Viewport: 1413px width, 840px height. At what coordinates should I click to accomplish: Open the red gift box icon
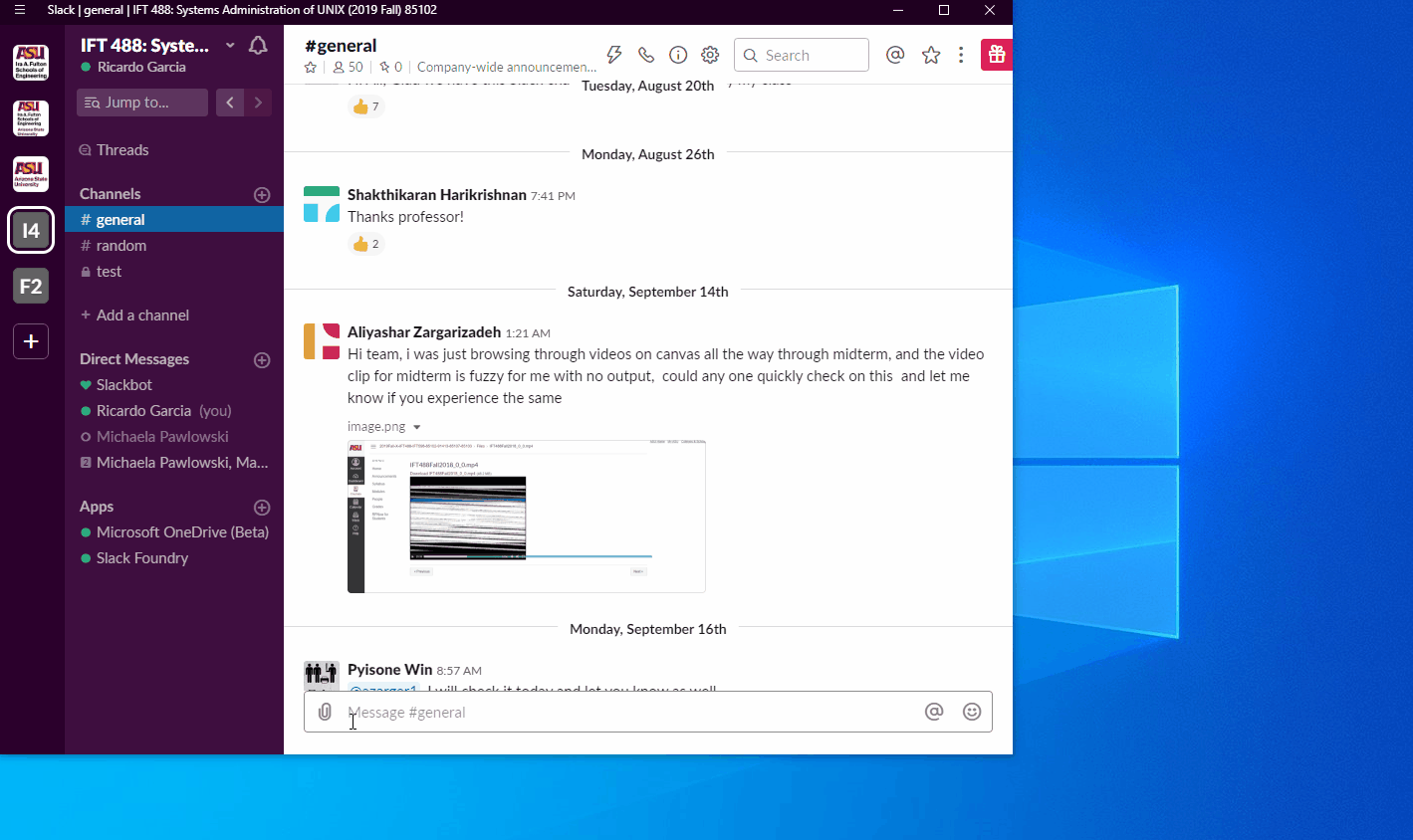tap(996, 55)
